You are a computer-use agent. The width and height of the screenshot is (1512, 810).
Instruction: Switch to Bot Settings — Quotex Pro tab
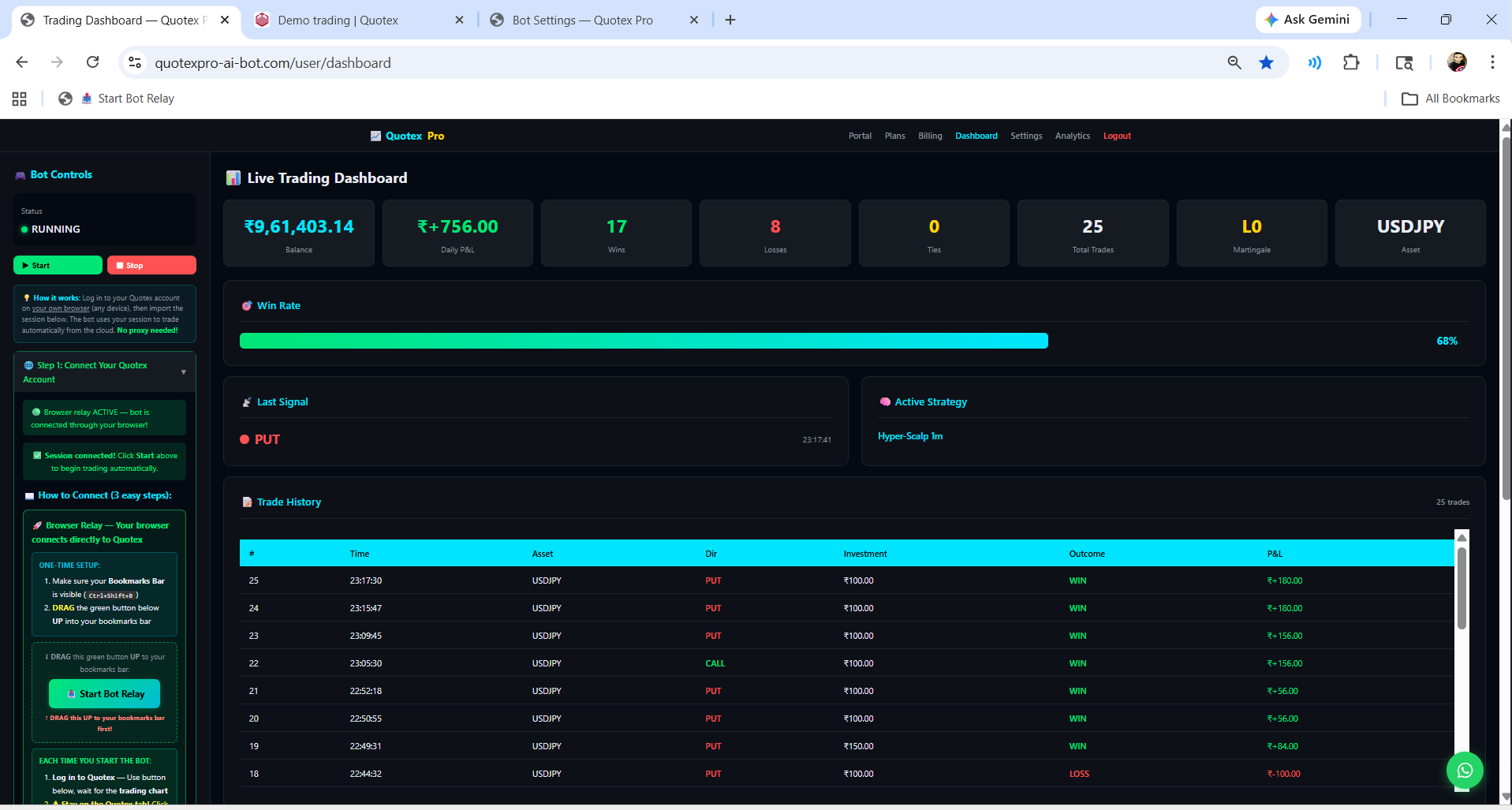[x=582, y=20]
